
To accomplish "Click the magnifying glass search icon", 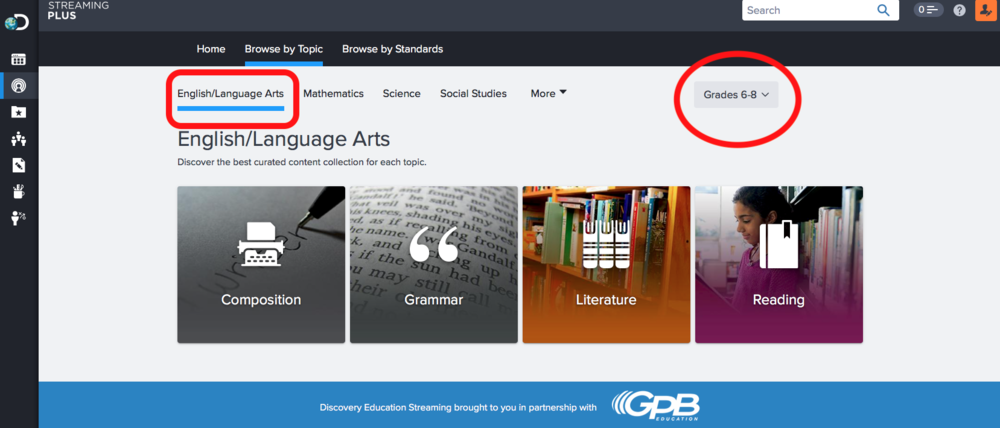I will coord(883,10).
